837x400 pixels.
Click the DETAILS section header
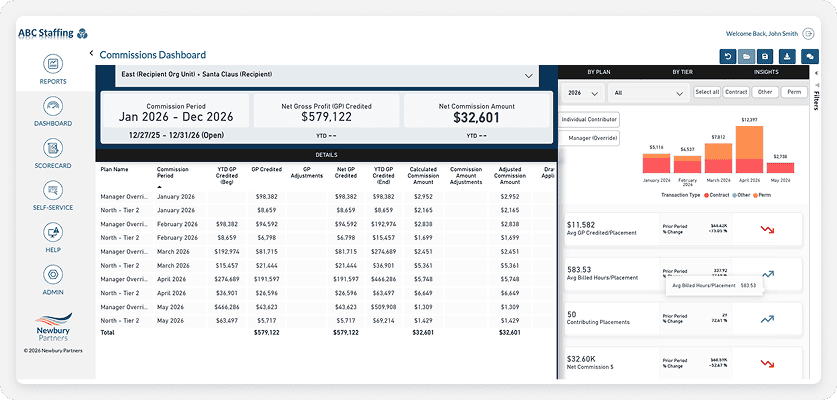[x=326, y=155]
